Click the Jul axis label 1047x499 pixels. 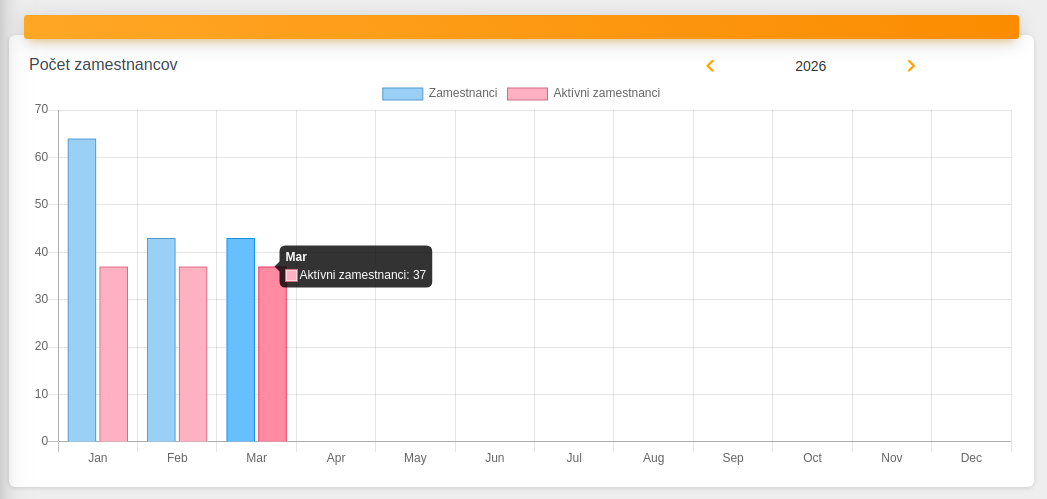(574, 458)
